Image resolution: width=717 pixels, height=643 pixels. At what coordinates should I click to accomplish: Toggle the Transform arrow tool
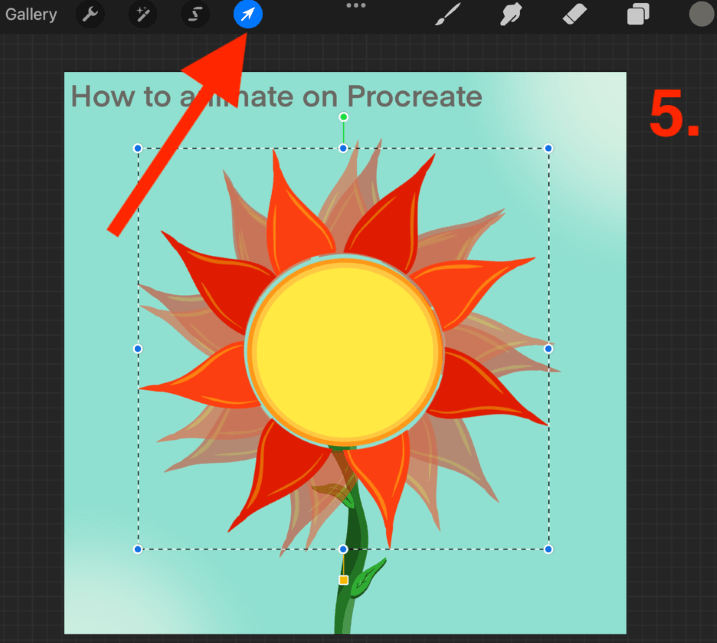(248, 14)
